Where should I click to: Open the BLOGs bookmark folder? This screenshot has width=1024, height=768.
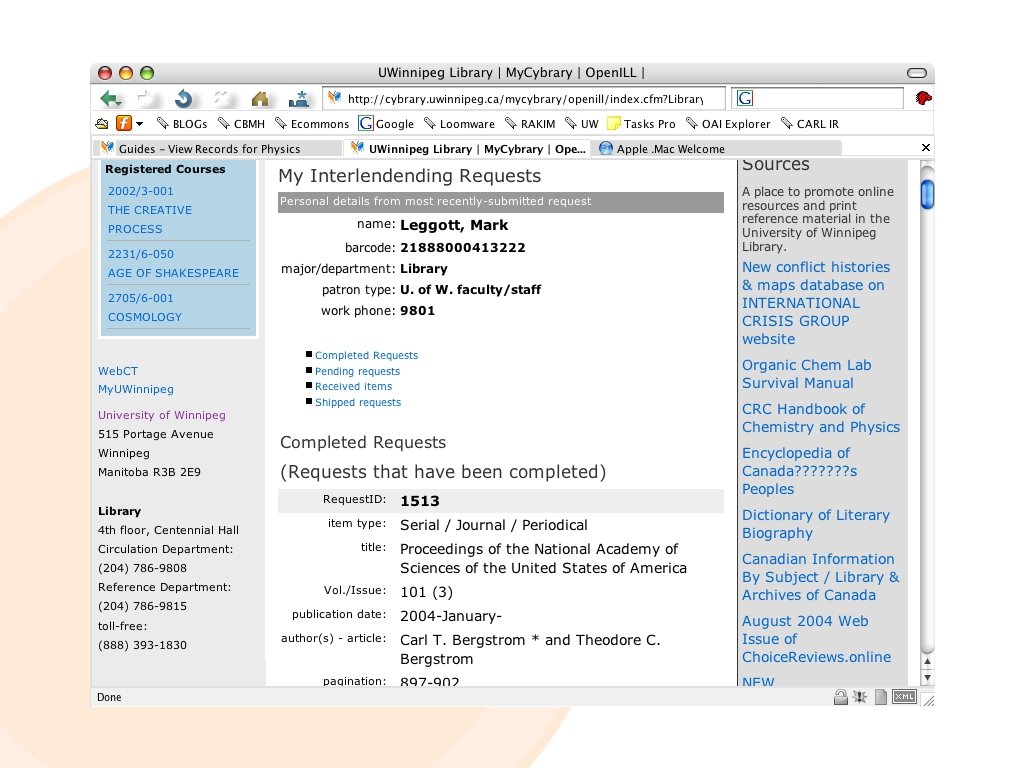(x=182, y=123)
